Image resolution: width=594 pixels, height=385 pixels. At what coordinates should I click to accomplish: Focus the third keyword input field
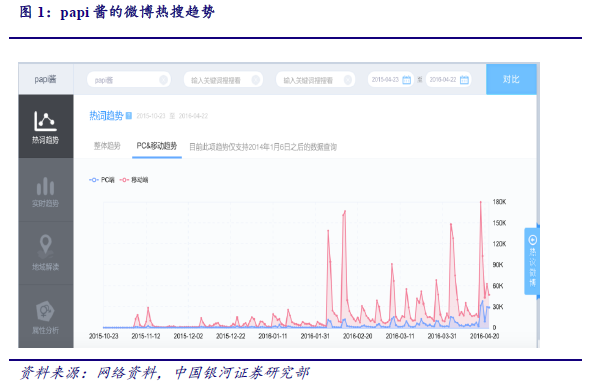point(316,80)
